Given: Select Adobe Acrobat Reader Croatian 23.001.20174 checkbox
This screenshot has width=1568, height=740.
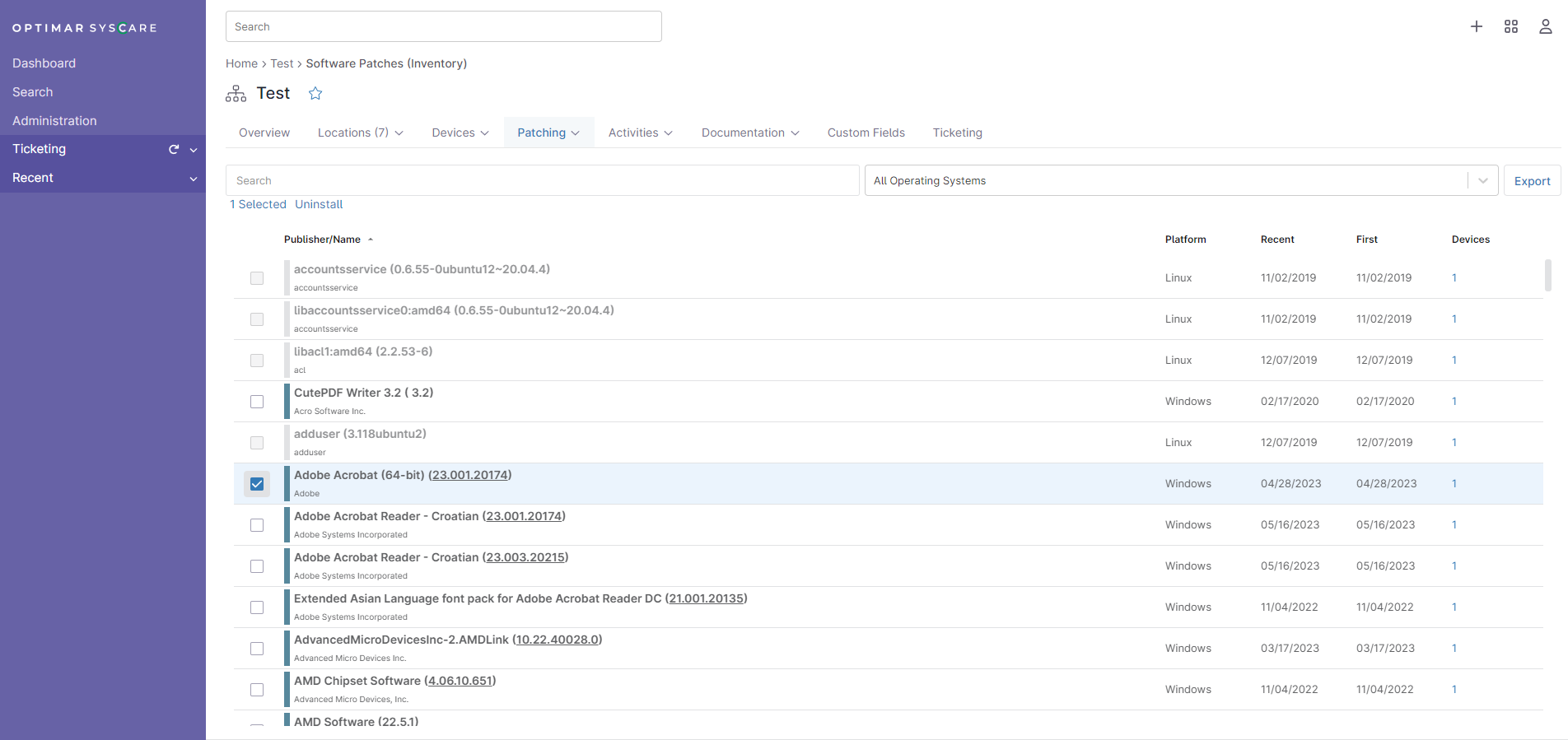Looking at the screenshot, I should click(257, 525).
